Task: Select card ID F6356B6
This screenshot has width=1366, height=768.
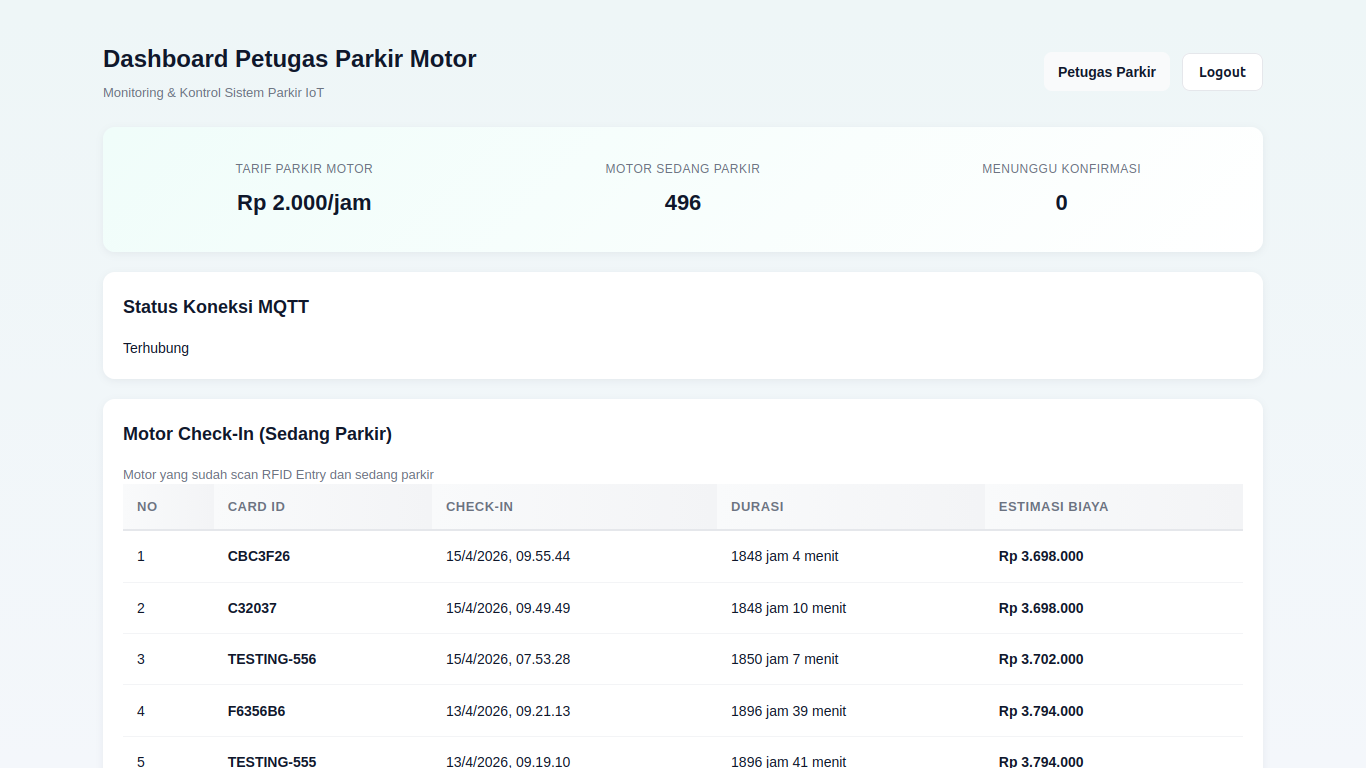Action: coord(256,711)
